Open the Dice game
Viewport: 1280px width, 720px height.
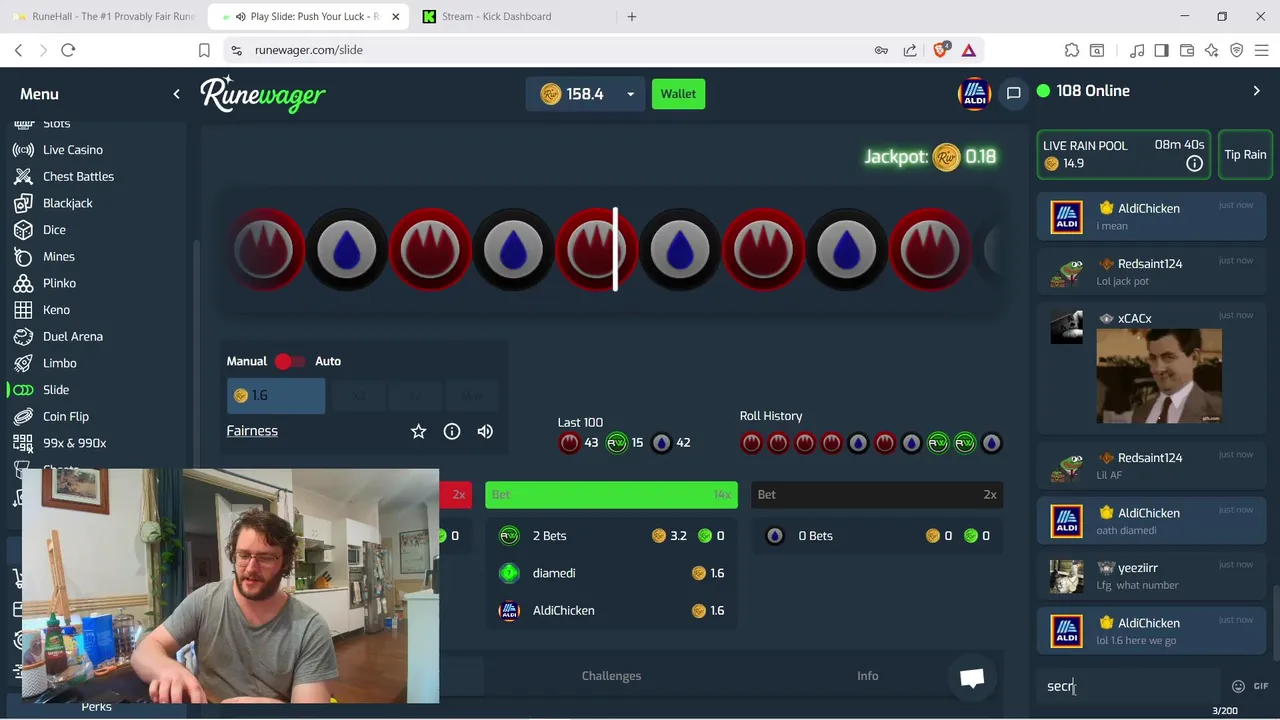click(54, 230)
